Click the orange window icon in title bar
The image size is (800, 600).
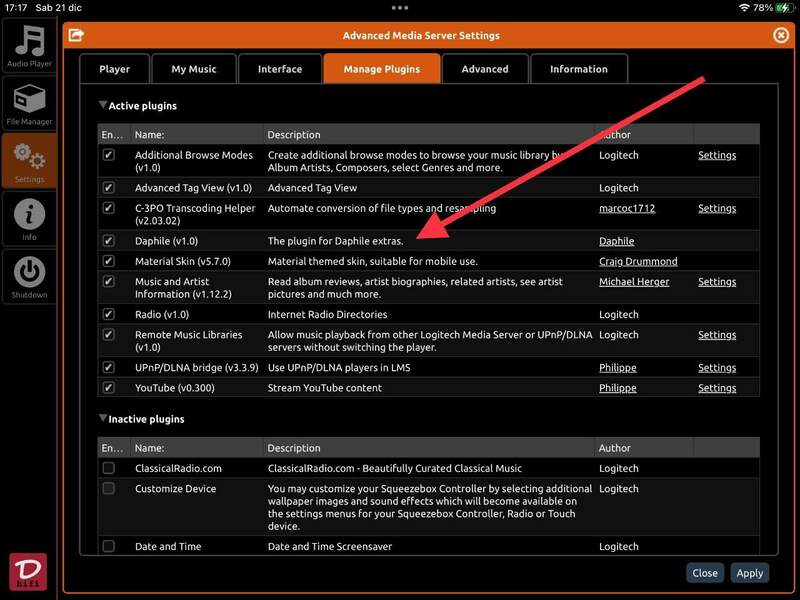[x=75, y=35]
